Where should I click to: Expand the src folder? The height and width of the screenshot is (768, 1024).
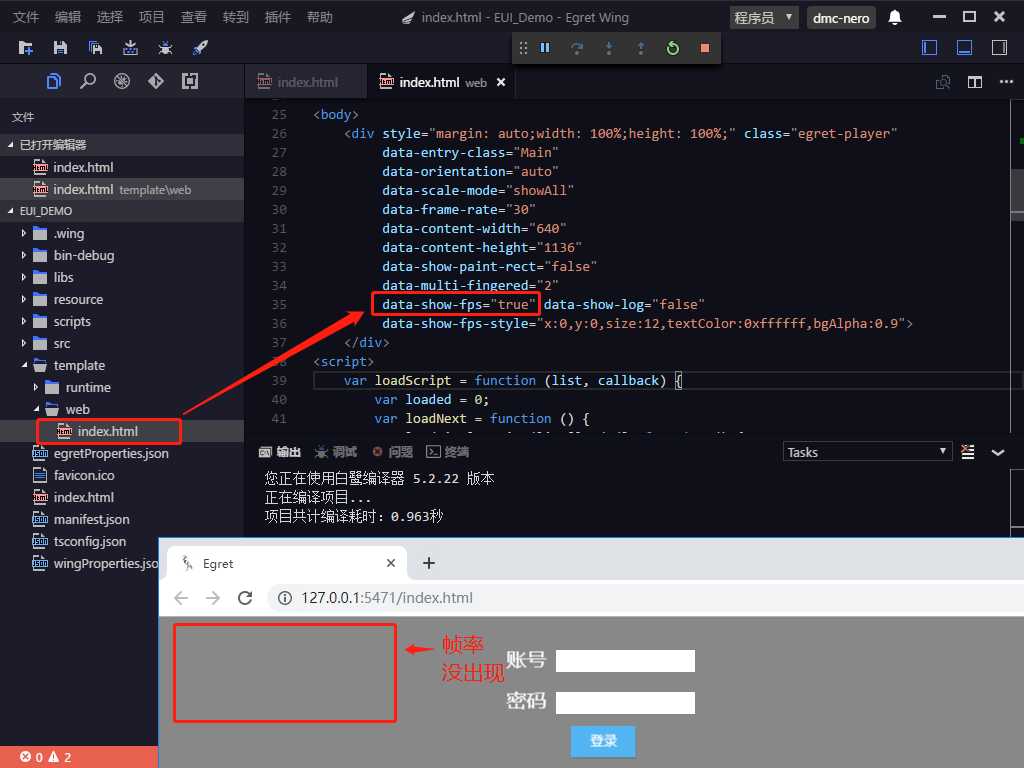(x=24, y=344)
